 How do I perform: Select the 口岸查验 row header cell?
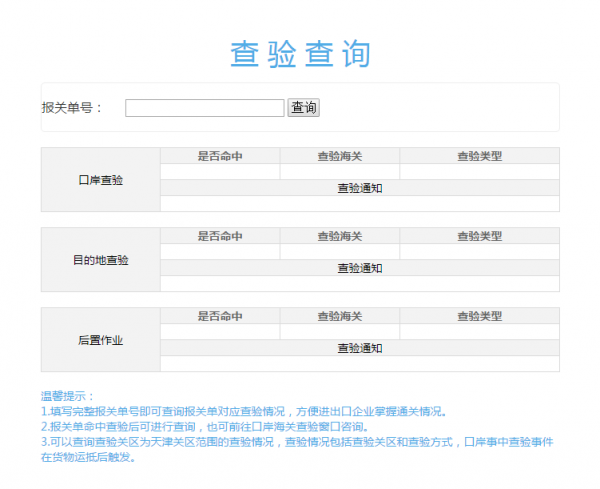tap(100, 180)
